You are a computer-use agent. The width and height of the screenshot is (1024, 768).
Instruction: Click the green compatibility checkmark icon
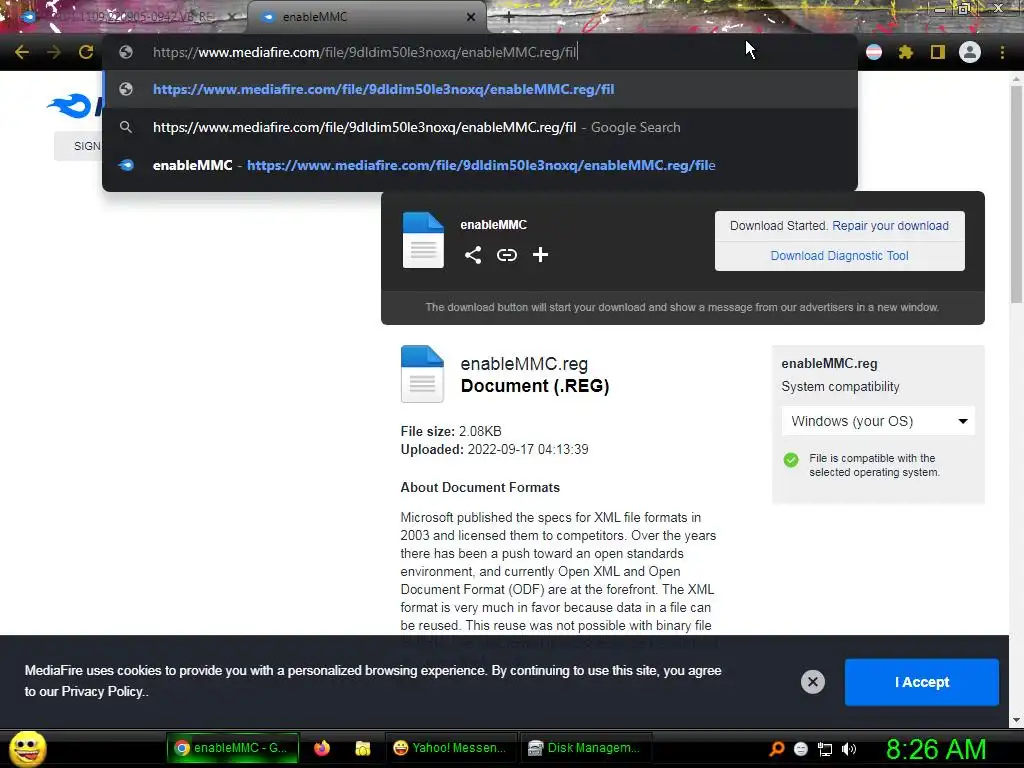[x=791, y=460]
